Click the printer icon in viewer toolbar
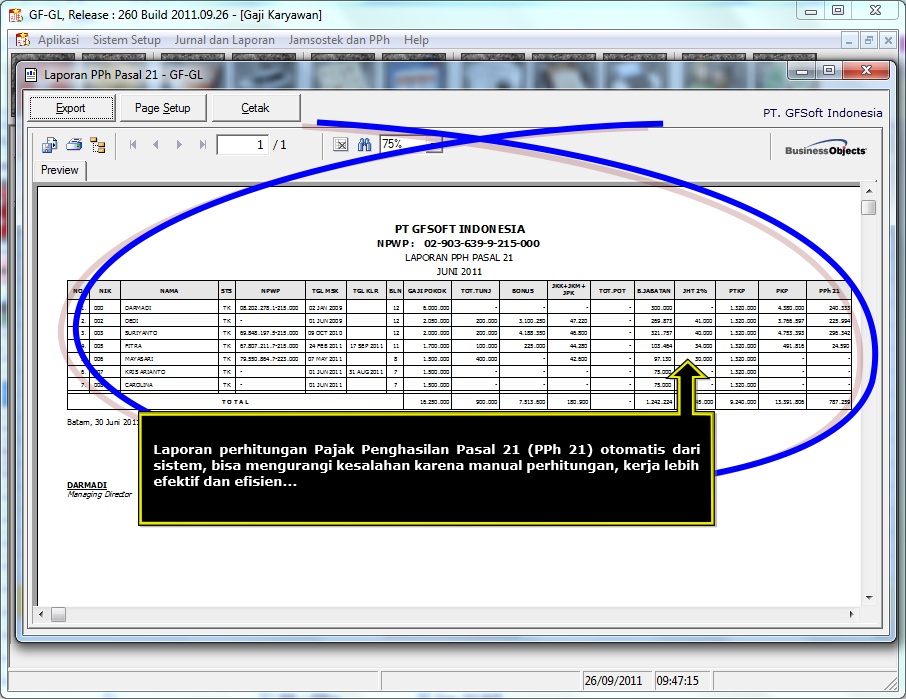This screenshot has height=699, width=906. (x=74, y=144)
